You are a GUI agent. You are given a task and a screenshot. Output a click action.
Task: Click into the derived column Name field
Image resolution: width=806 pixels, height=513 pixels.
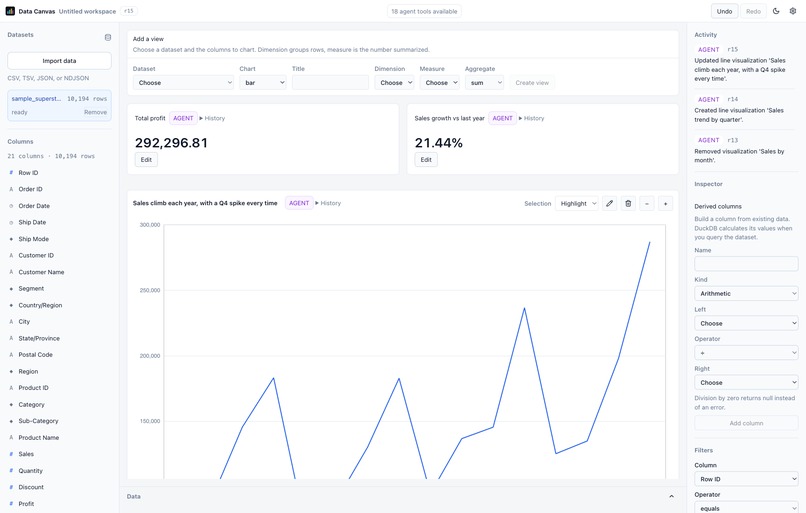point(746,264)
